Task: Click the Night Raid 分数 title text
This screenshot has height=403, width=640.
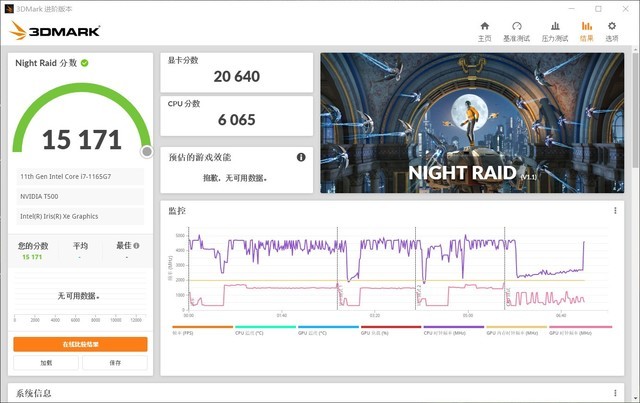Action: click(x=46, y=63)
